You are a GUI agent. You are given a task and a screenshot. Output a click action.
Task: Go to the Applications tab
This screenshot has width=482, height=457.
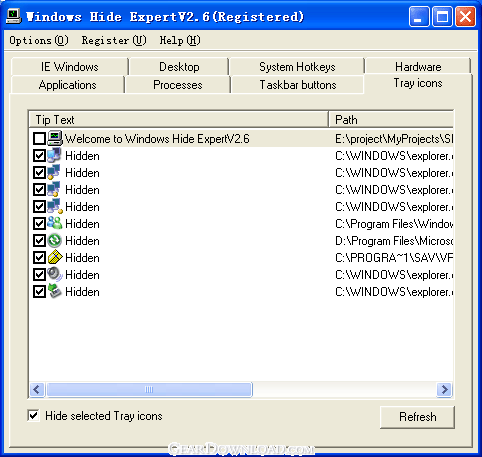68,85
